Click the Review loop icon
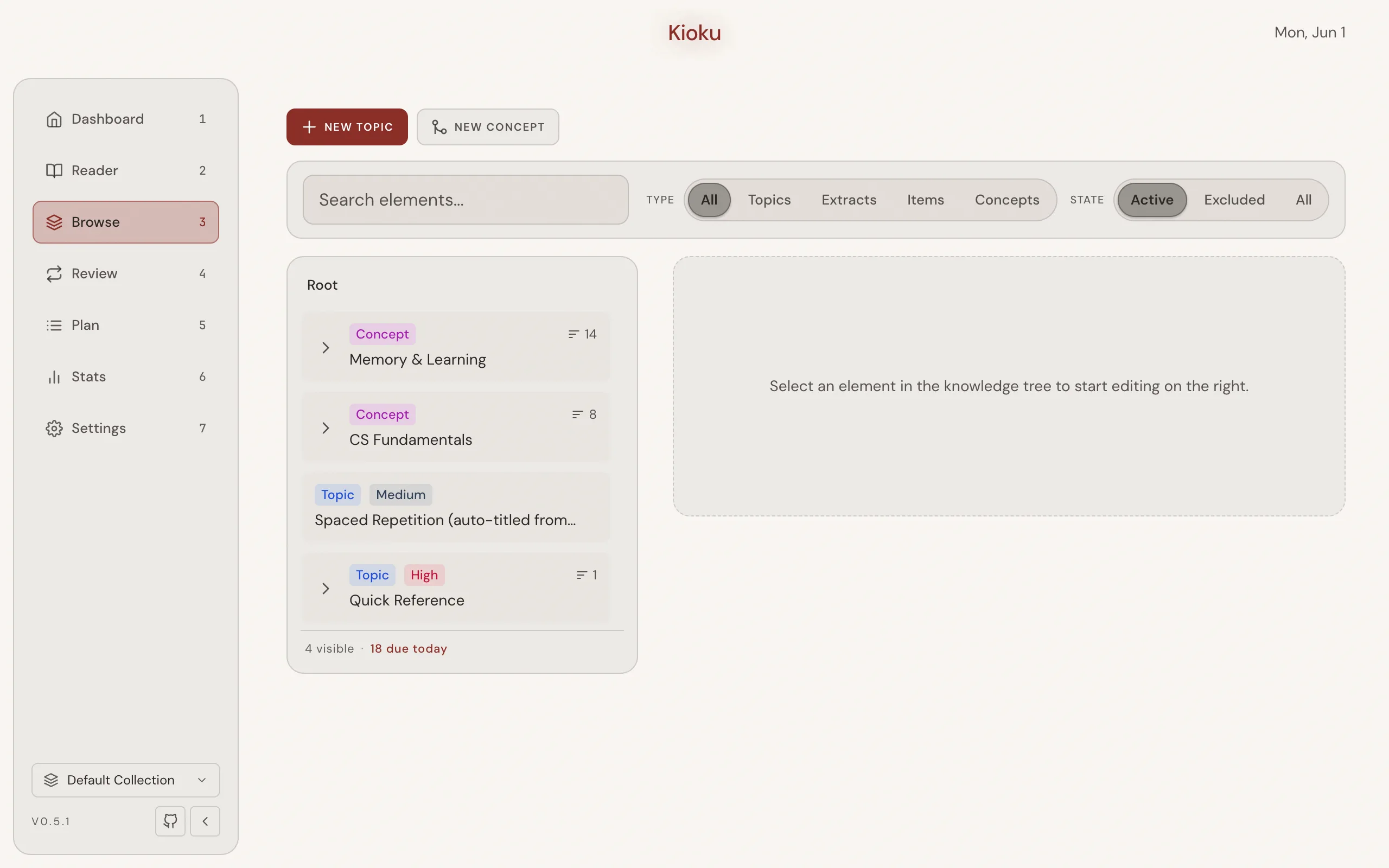The width and height of the screenshot is (1389, 868). click(x=54, y=274)
